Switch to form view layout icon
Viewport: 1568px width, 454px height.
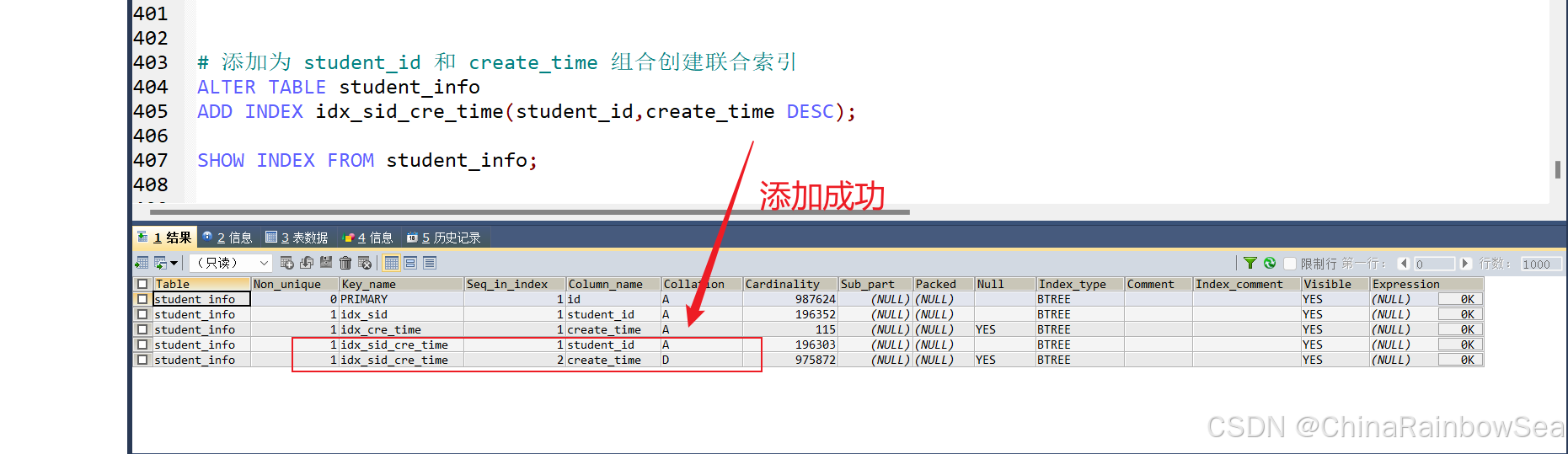click(x=410, y=264)
